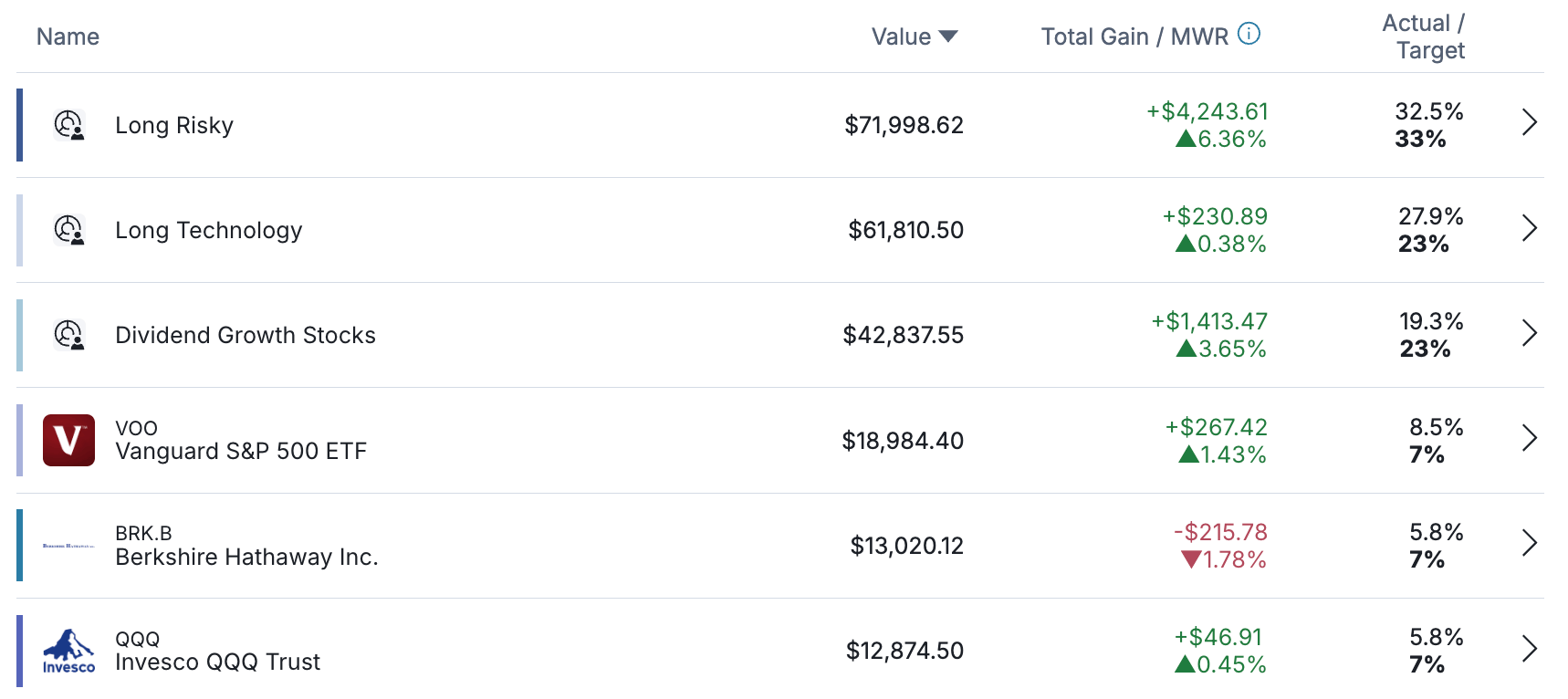Open the Invesco QQQ Trust row chevron

[1530, 649]
